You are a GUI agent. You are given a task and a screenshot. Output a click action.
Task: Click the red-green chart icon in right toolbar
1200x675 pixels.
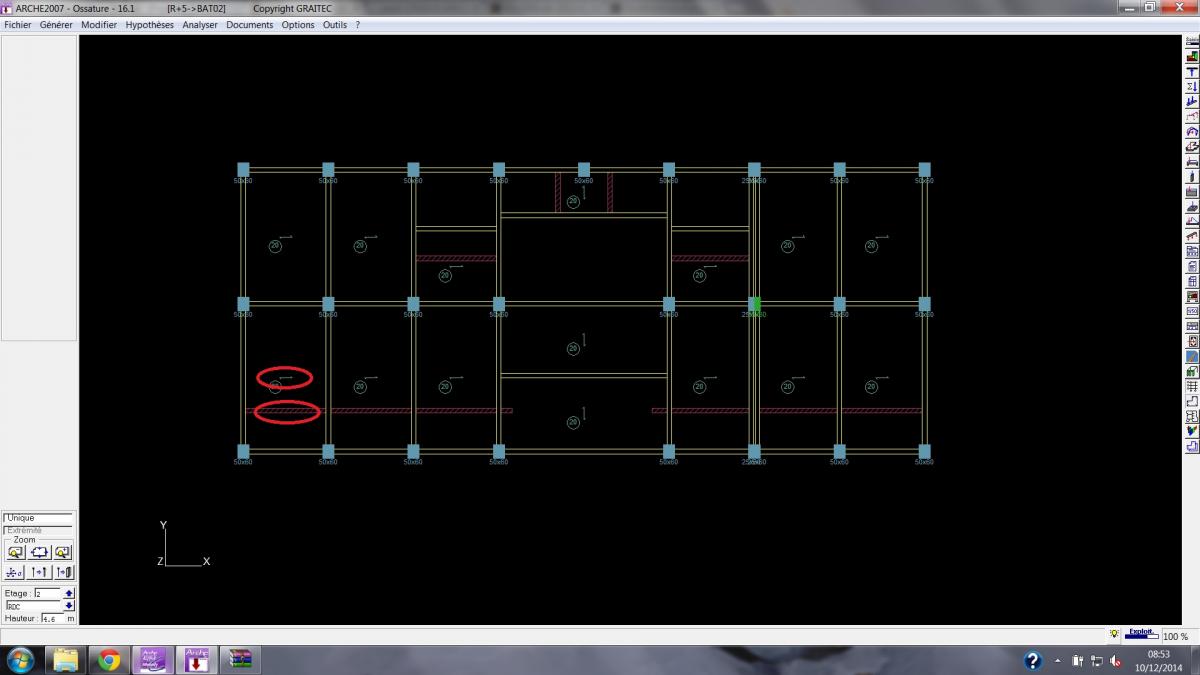[x=1191, y=57]
